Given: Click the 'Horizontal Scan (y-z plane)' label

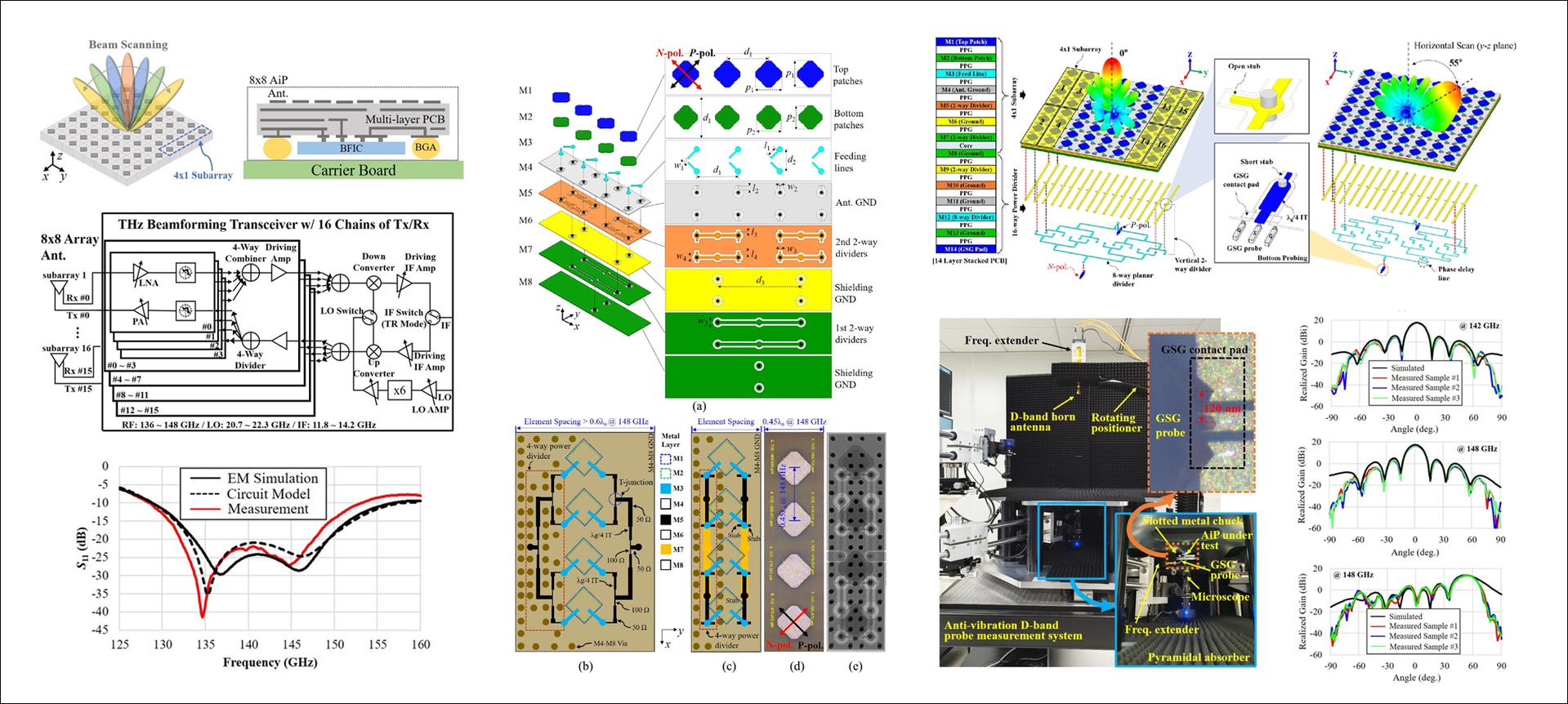Looking at the screenshot, I should (x=1465, y=46).
